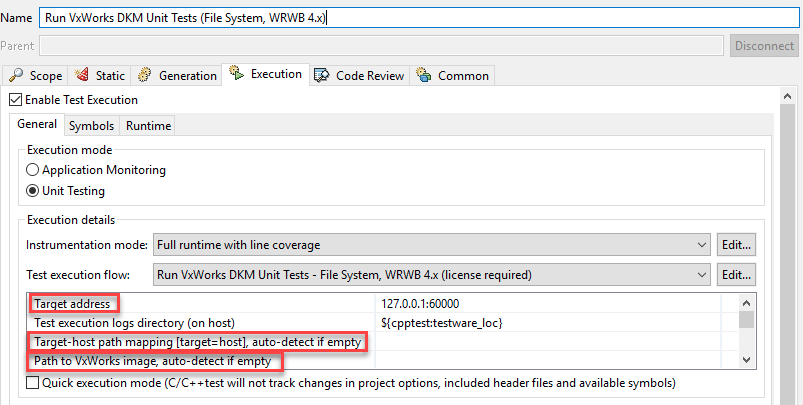Click the Scope tab magnifier icon
This screenshot has height=405, width=803.
(16, 75)
